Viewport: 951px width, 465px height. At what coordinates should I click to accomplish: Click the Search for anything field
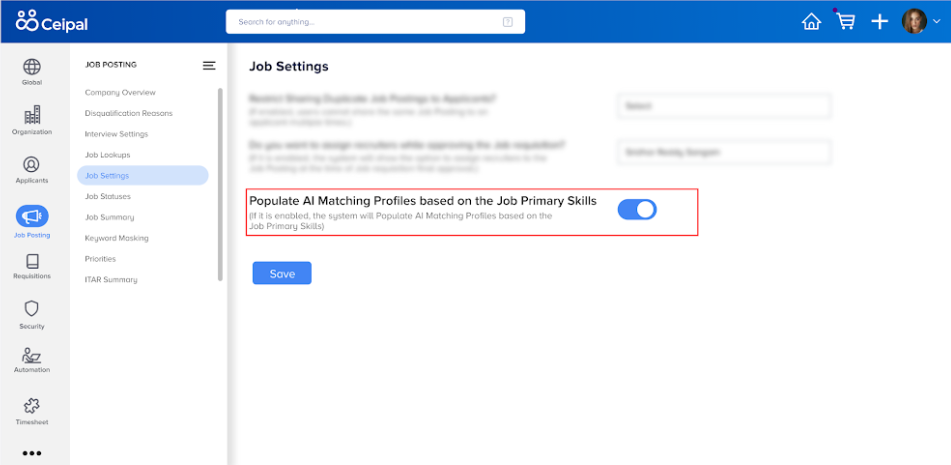(x=375, y=22)
